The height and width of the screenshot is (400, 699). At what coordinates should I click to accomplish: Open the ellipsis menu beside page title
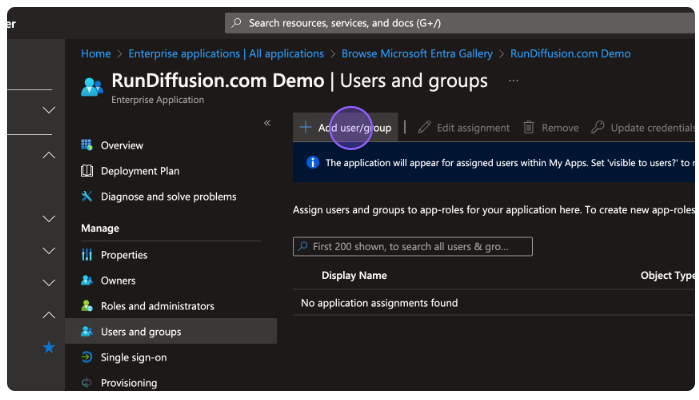pyautogui.click(x=514, y=81)
